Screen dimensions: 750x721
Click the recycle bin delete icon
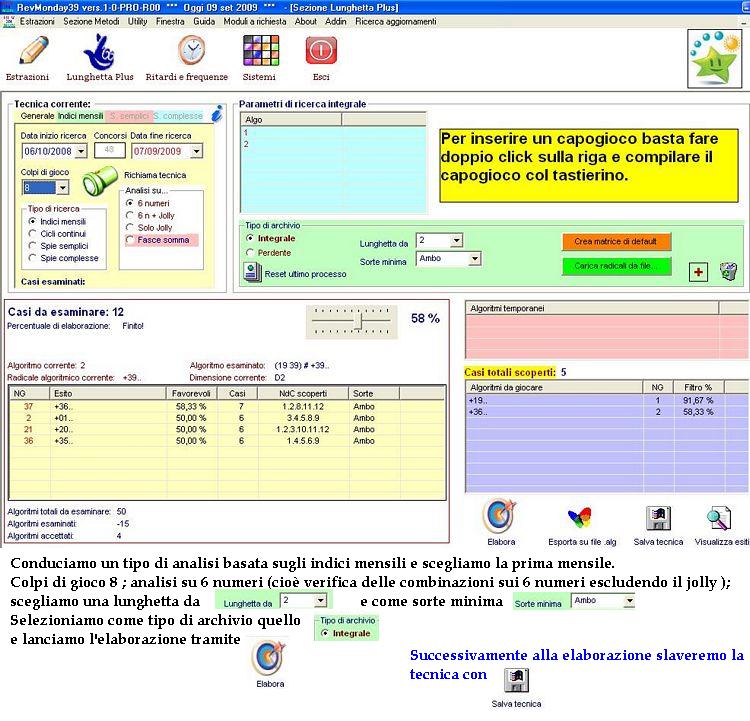pos(728,271)
